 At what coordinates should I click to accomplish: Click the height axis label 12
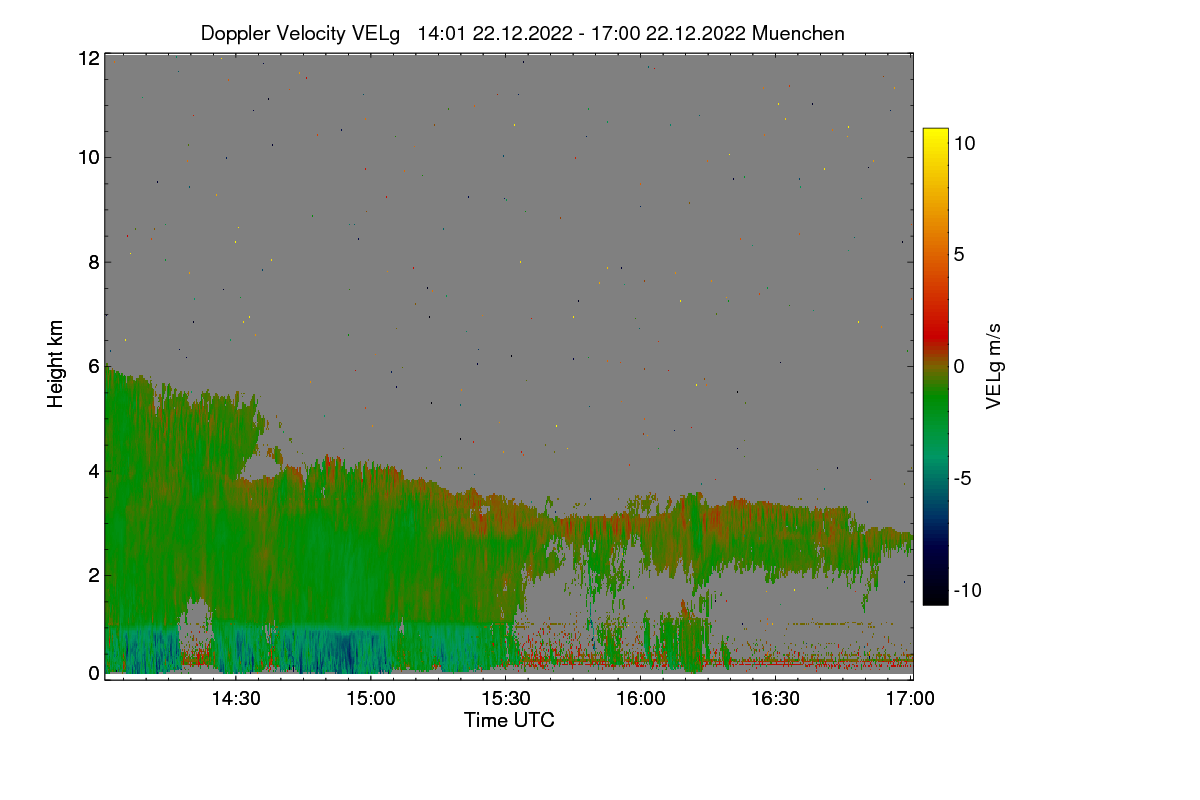point(89,58)
